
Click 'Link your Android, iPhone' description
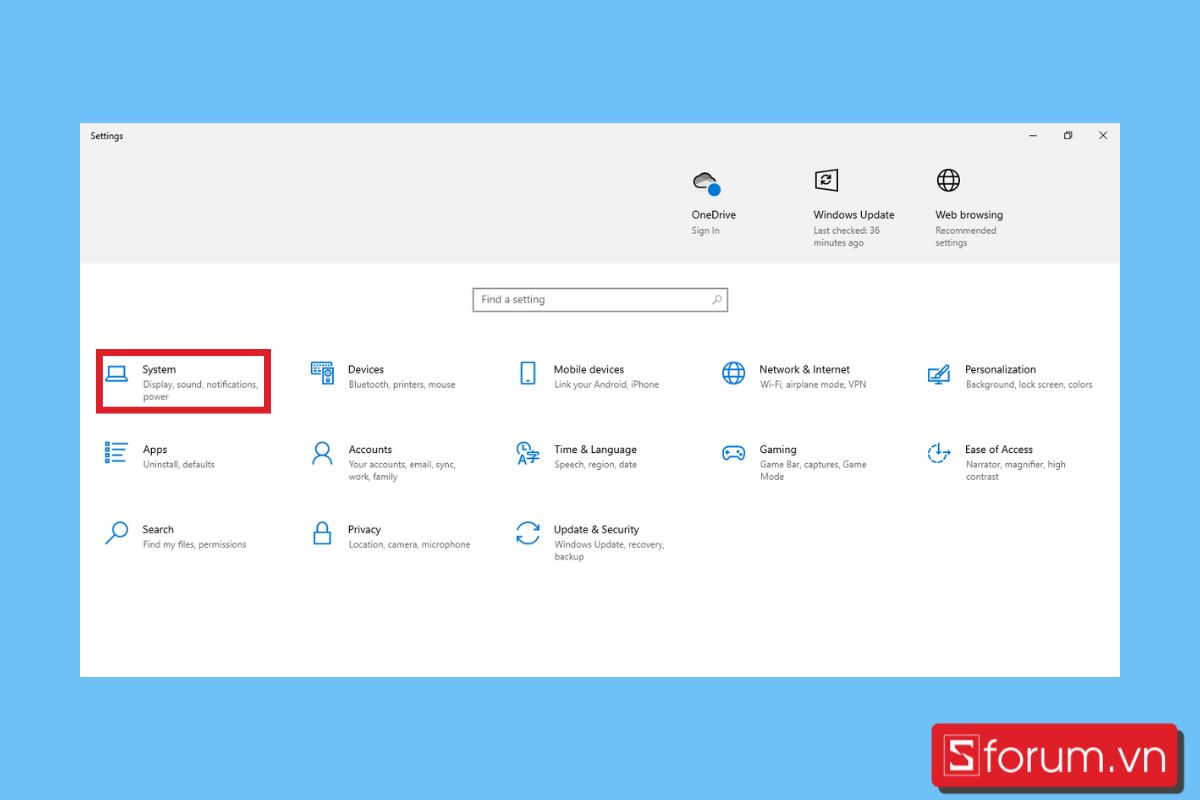pyautogui.click(x=607, y=385)
